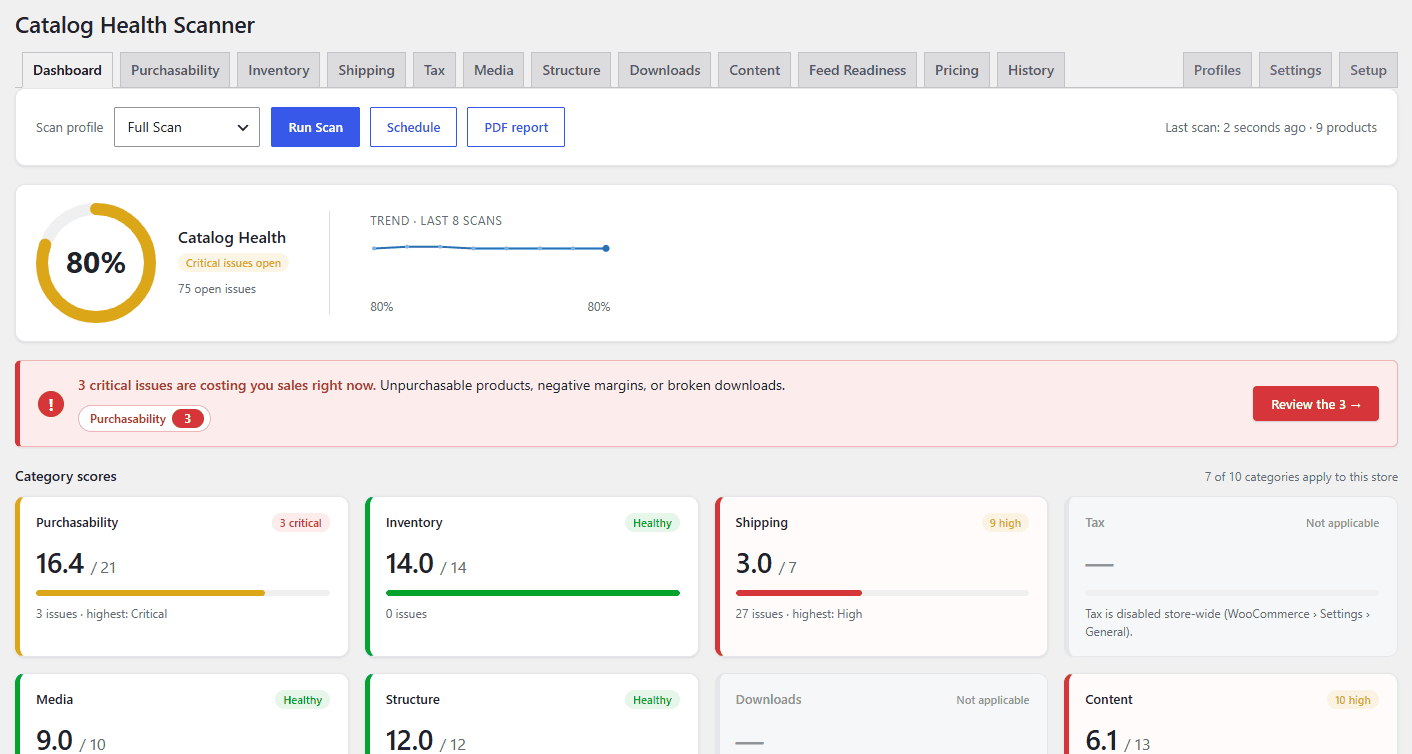Screen dimensions: 1412x754
Task: Open the Content score card
Action: click(1232, 714)
